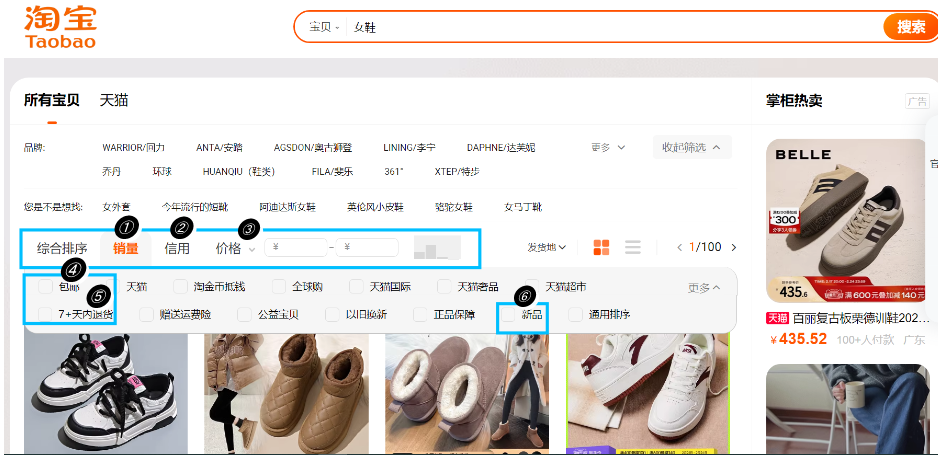Filter by brand 361°

pos(394,172)
